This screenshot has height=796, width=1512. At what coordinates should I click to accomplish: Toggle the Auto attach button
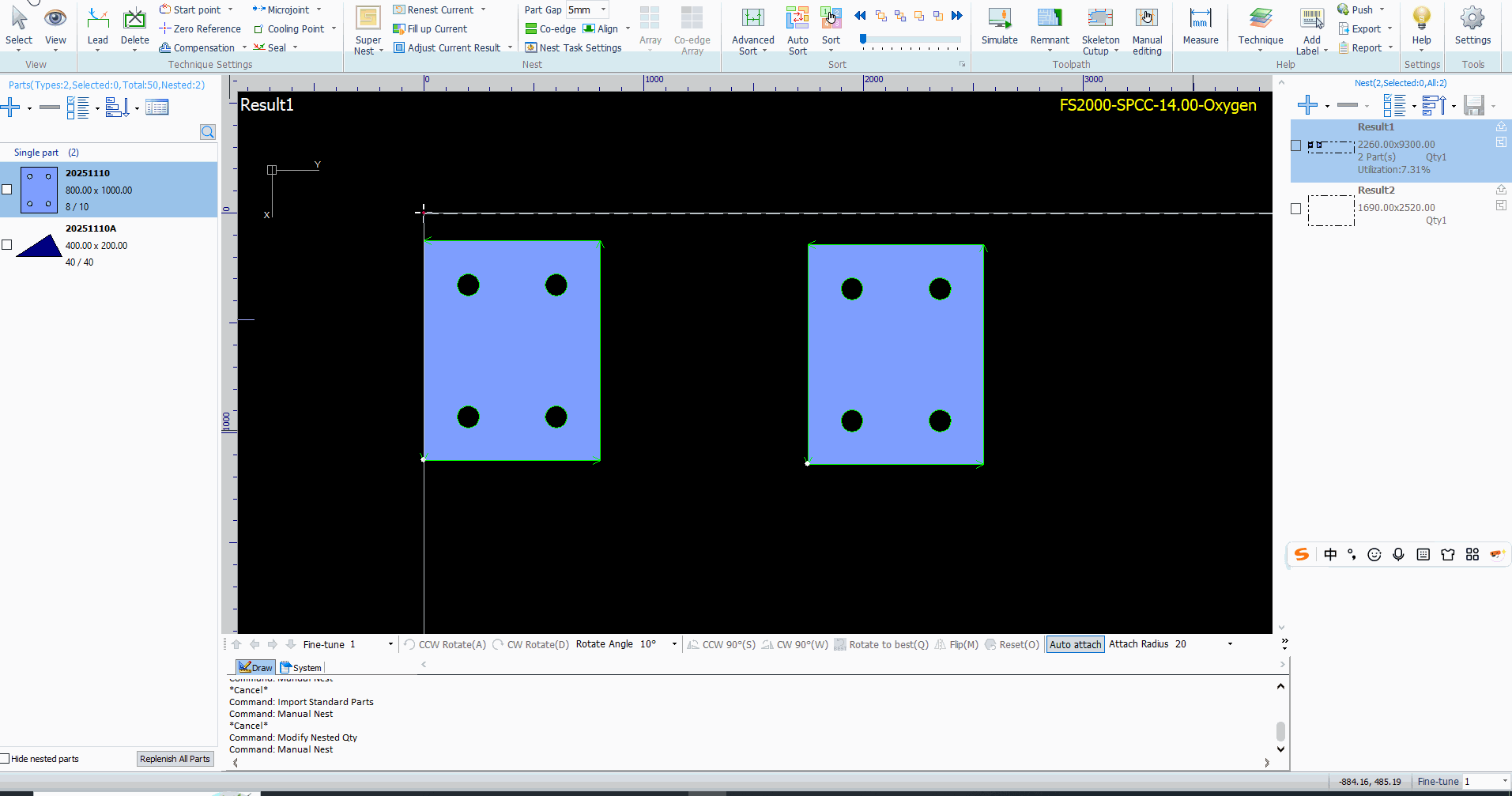pos(1075,644)
